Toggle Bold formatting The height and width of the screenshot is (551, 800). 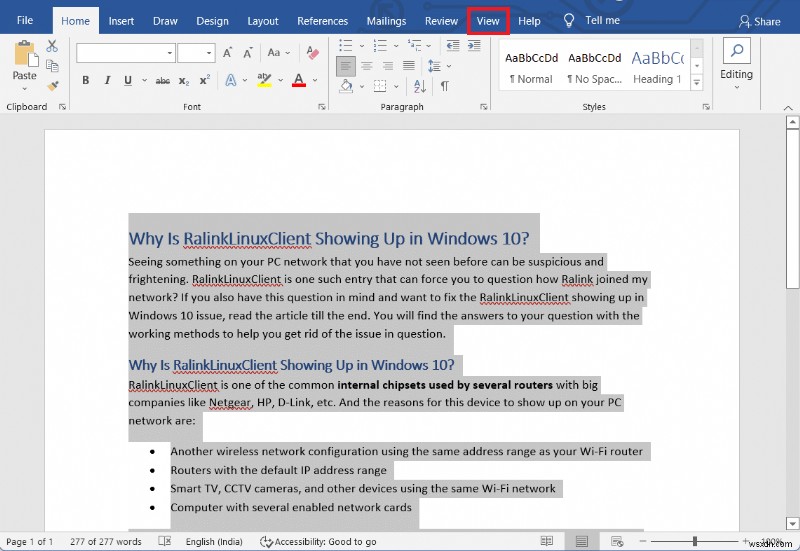click(x=85, y=80)
